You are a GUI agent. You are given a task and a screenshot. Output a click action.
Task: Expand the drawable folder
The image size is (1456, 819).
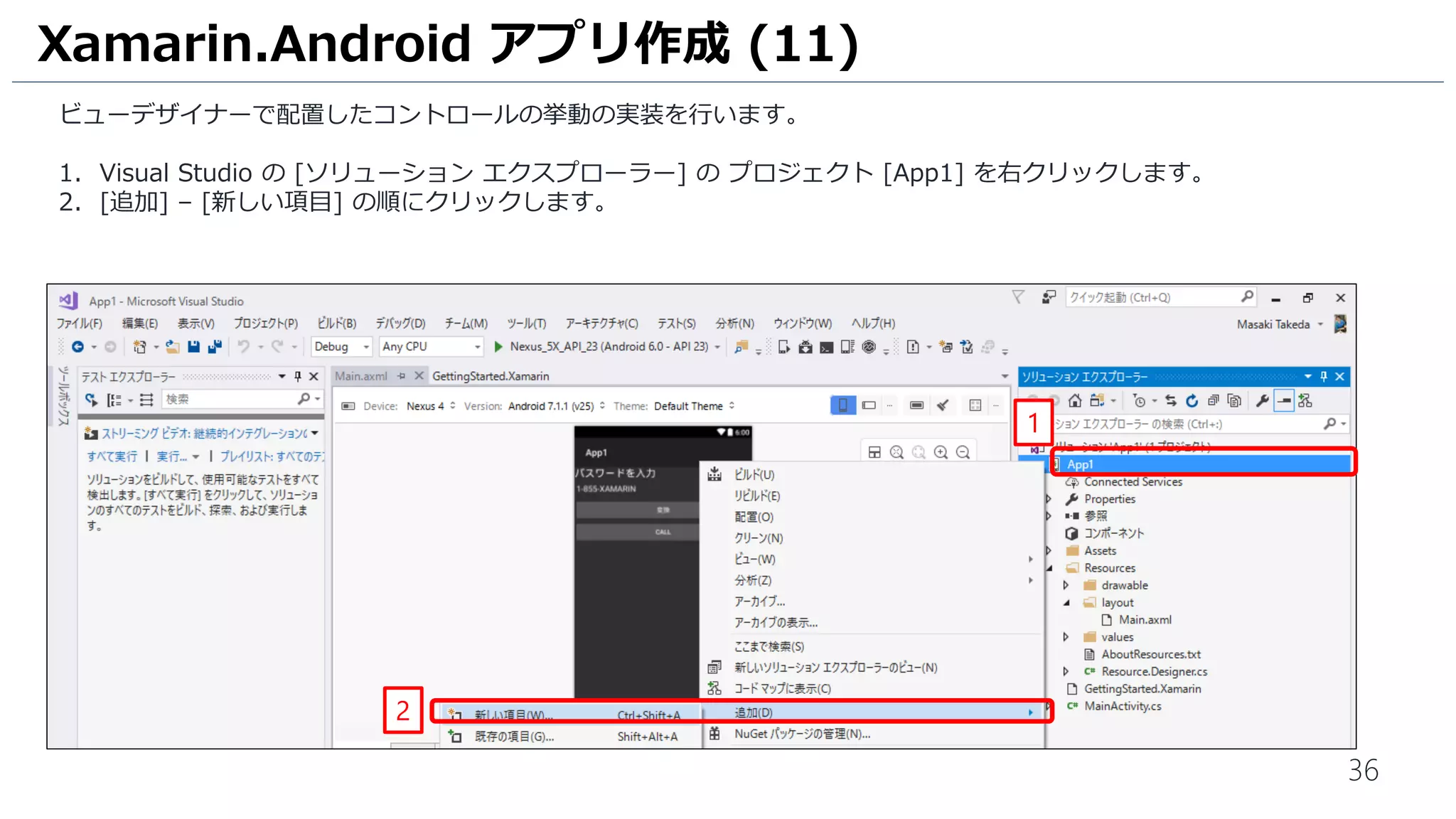point(1066,585)
